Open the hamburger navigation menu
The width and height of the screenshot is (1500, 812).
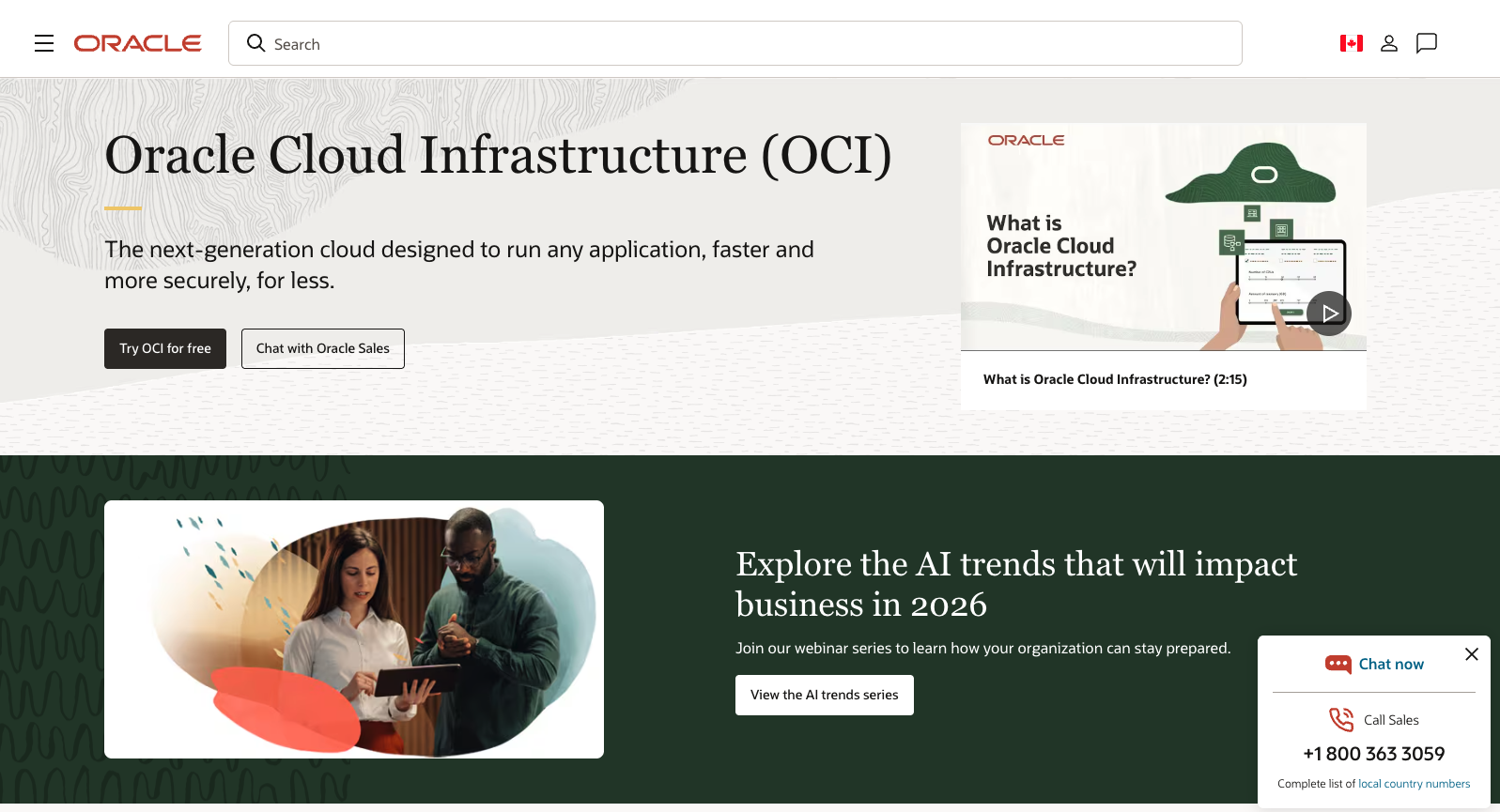[44, 43]
